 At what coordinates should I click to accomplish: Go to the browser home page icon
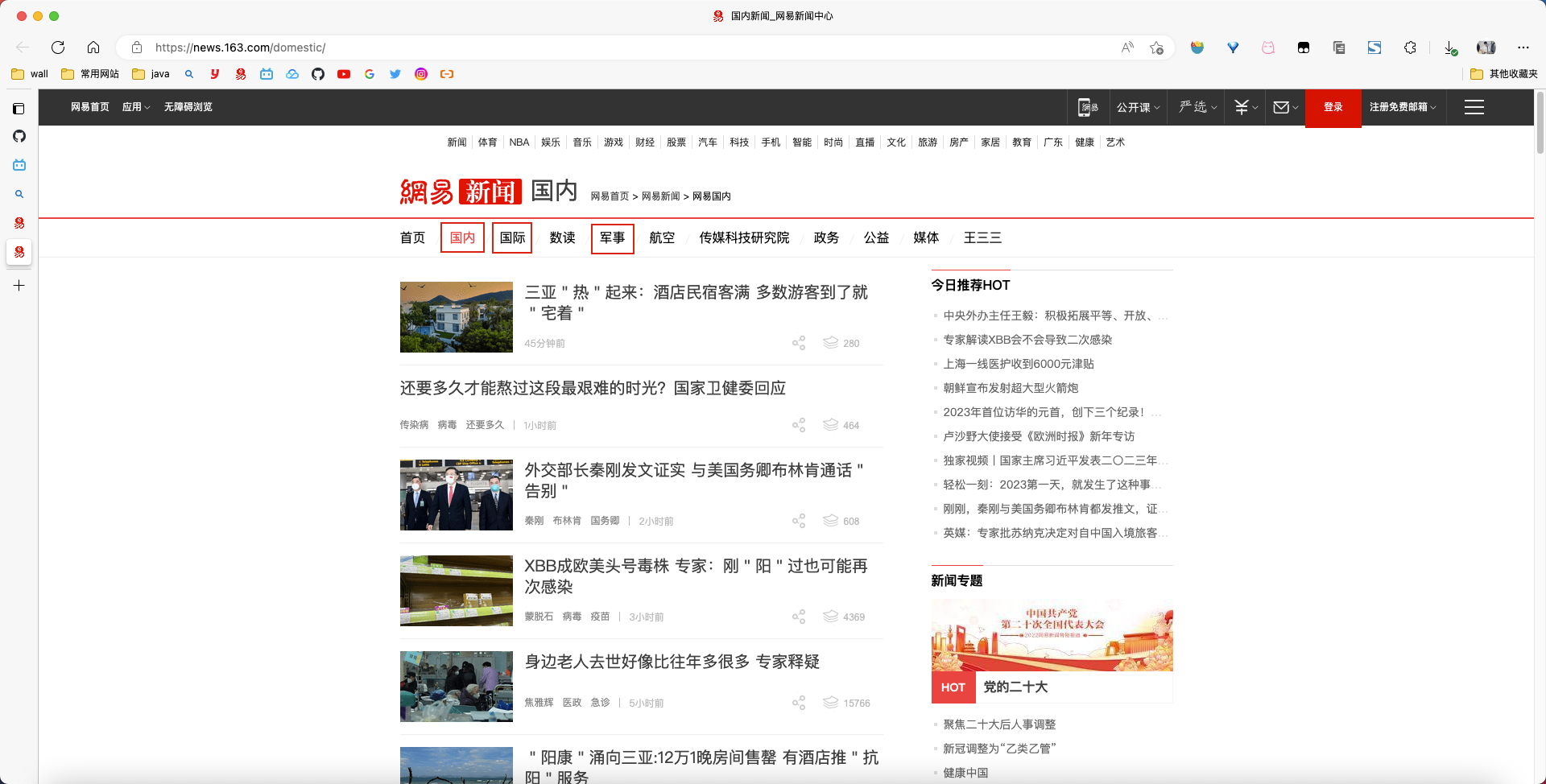click(x=93, y=47)
